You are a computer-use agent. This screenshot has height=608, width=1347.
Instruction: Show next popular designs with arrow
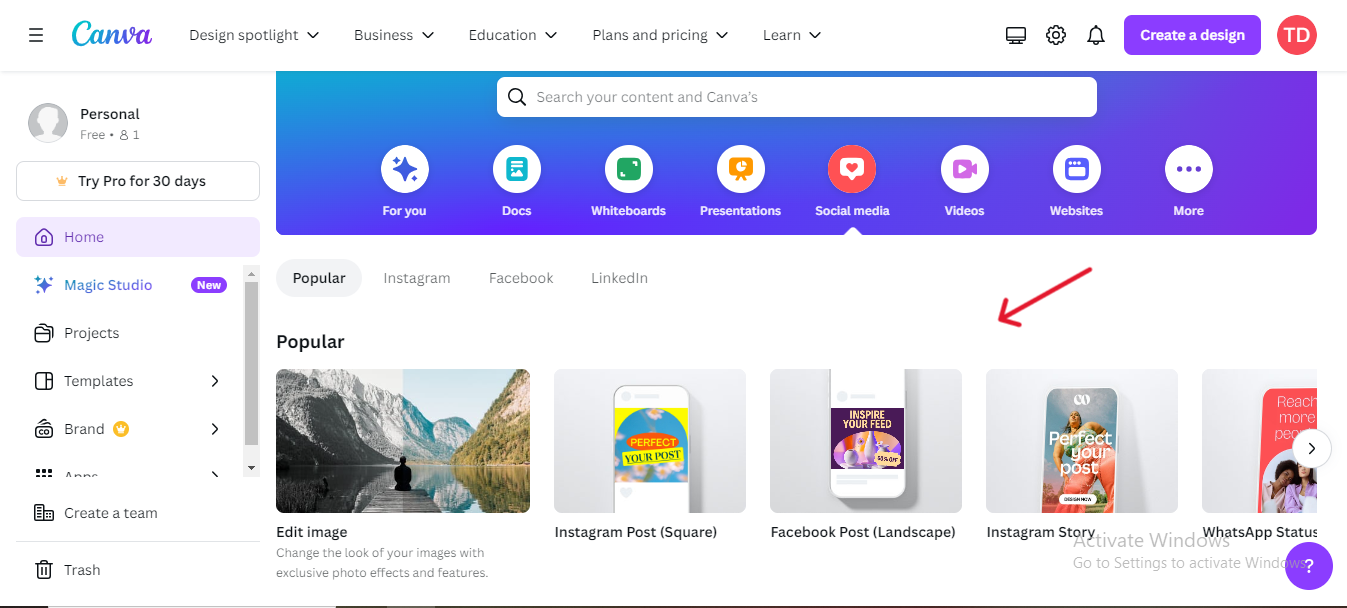[1312, 449]
